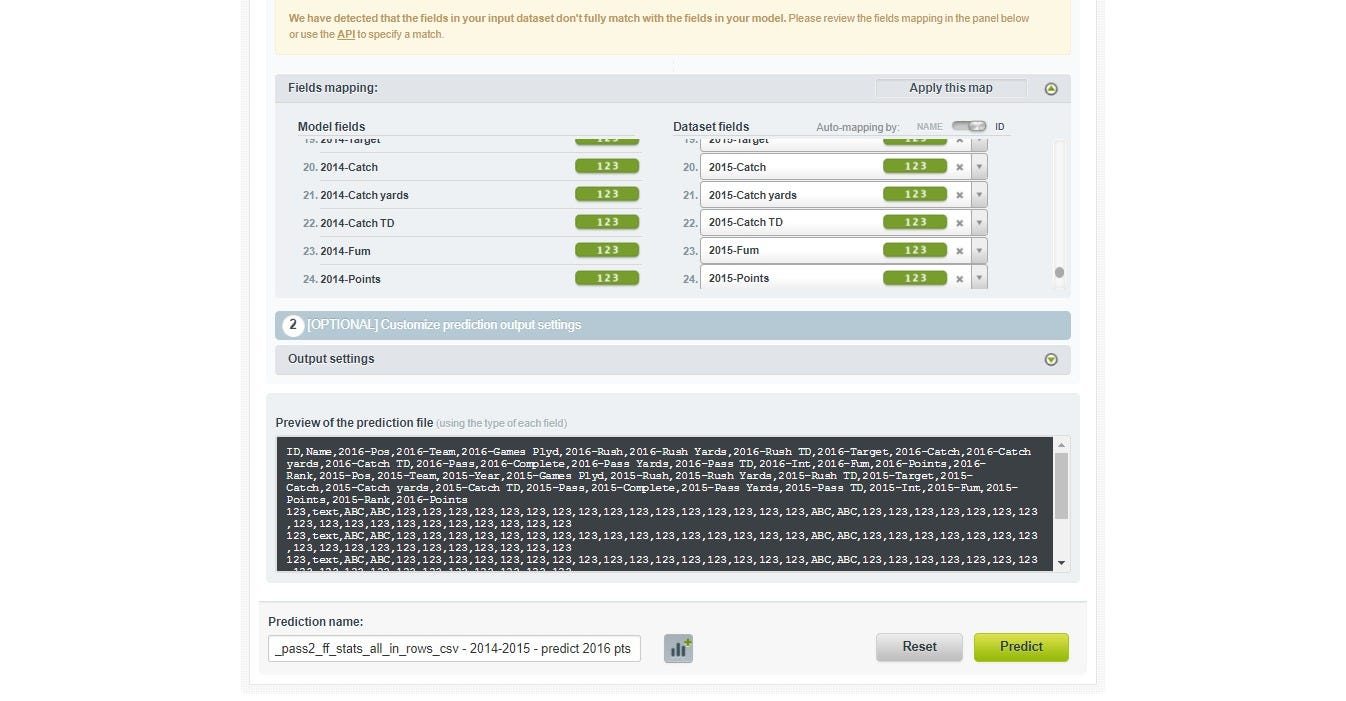Click the prediction preview scrollbar thumb
This screenshot has width=1346, height=701.
pos(1061,485)
